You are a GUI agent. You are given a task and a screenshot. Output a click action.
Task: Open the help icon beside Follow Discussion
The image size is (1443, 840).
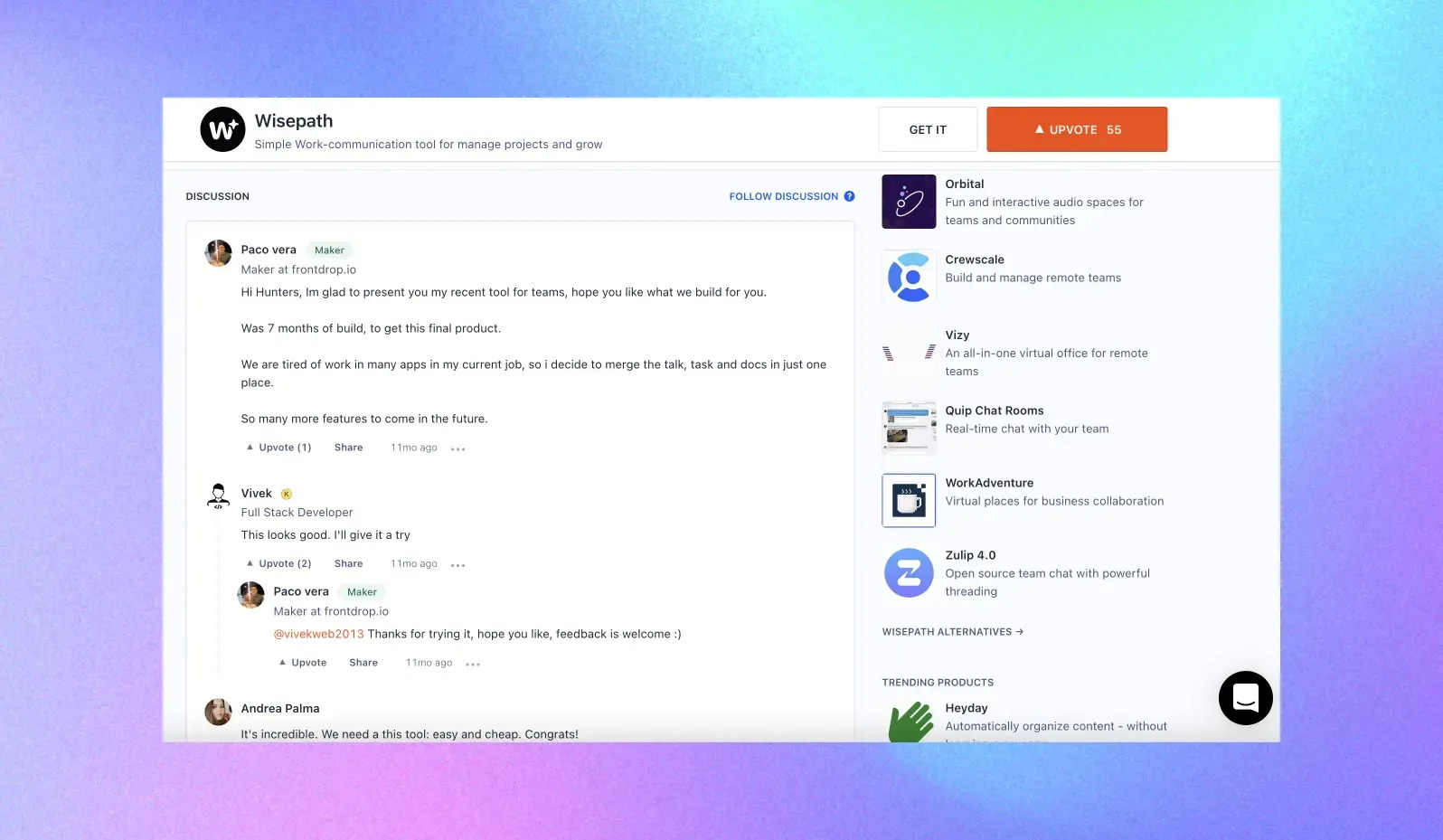(849, 196)
